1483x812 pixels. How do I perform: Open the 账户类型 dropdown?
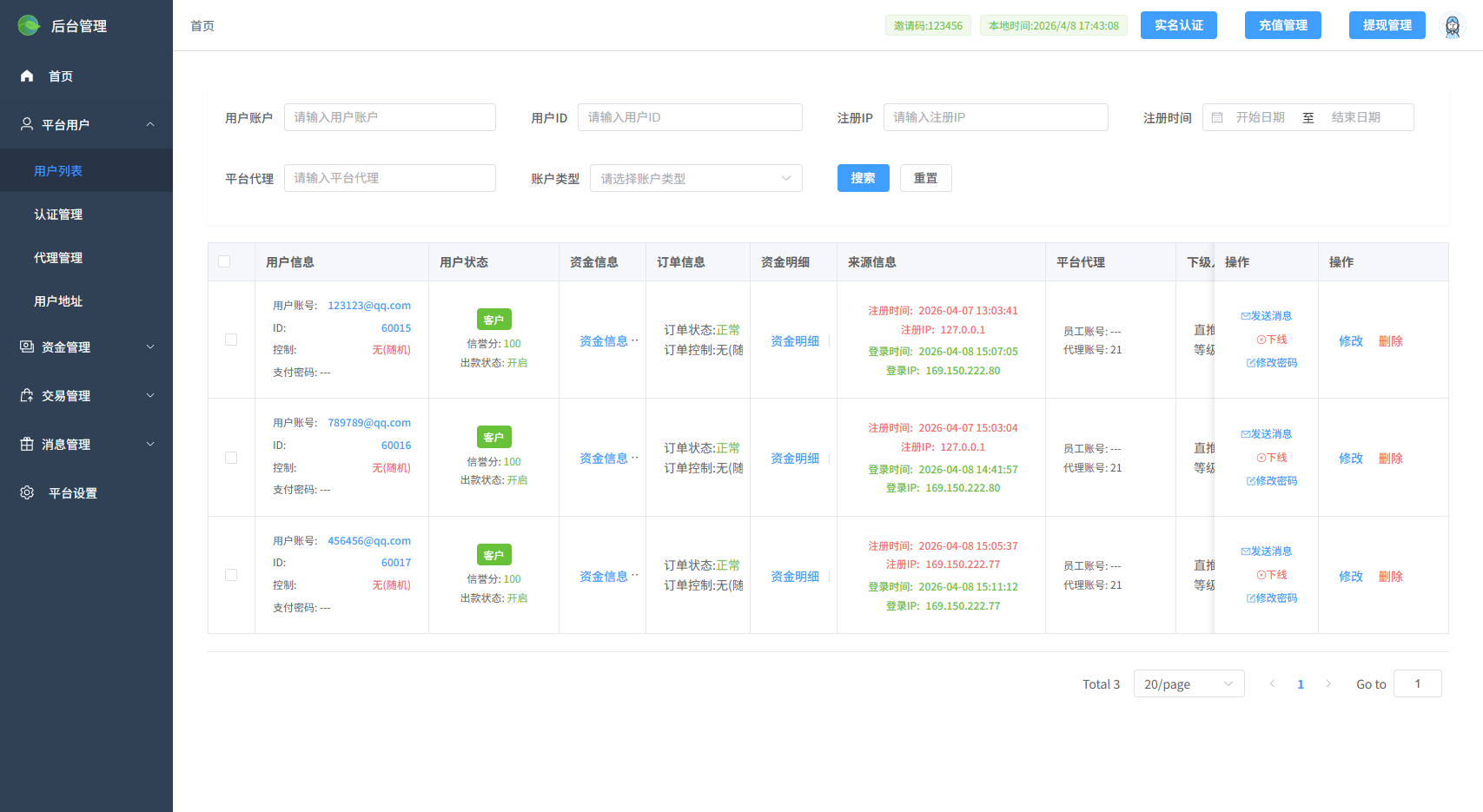pyautogui.click(x=695, y=178)
